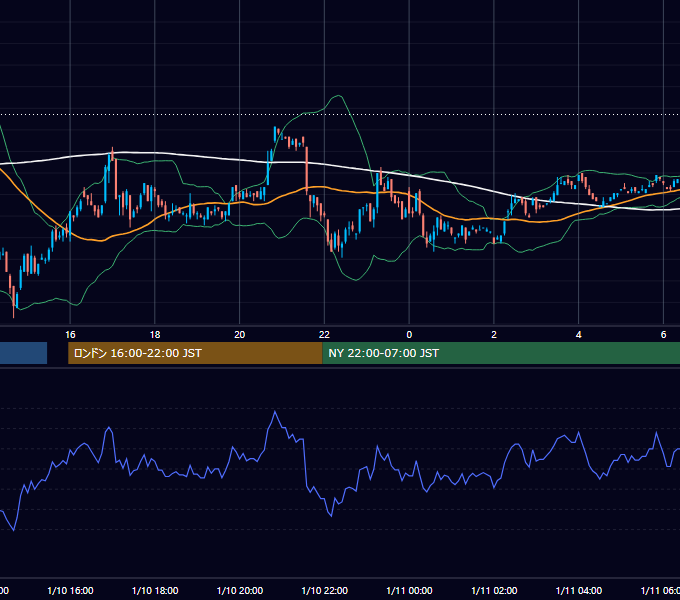Image resolution: width=680 pixels, height=600 pixels.
Task: Click the 0 hour label on the upper chart axis
Action: coord(409,335)
